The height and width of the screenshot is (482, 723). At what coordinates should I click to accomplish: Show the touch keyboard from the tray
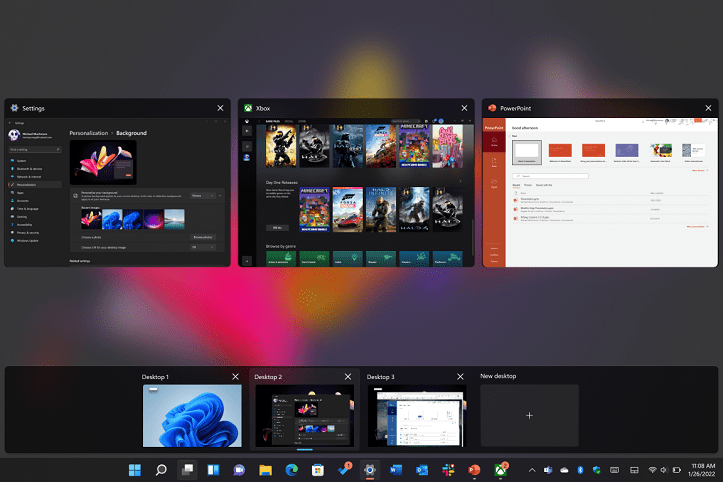615,470
